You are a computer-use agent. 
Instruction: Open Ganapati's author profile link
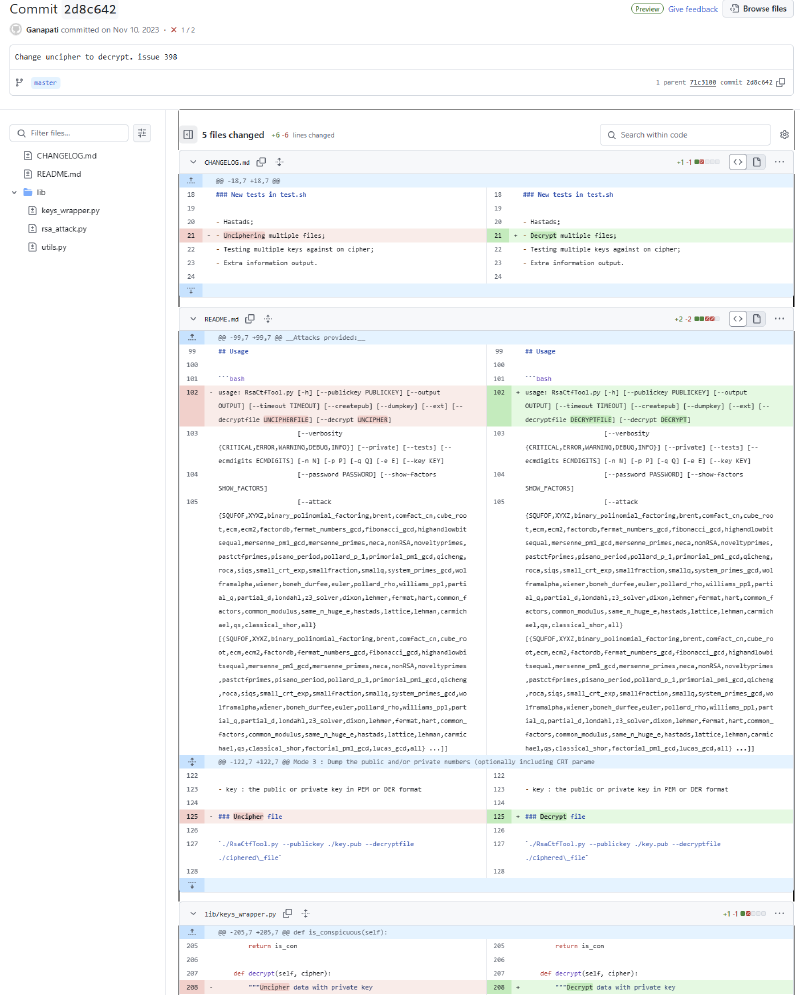point(43,30)
